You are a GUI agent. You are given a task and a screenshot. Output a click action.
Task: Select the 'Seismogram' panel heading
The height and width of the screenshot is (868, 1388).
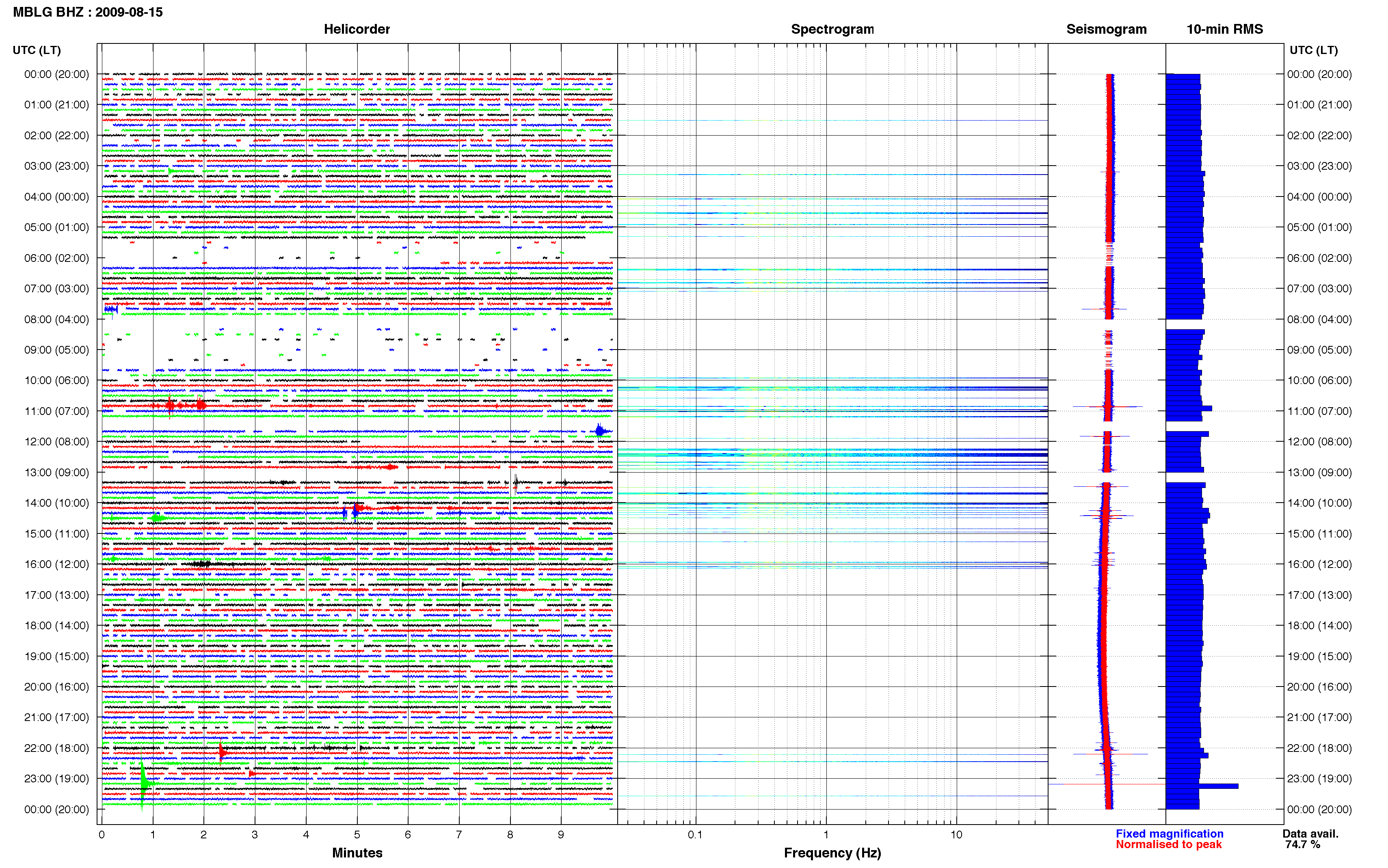(x=1106, y=29)
